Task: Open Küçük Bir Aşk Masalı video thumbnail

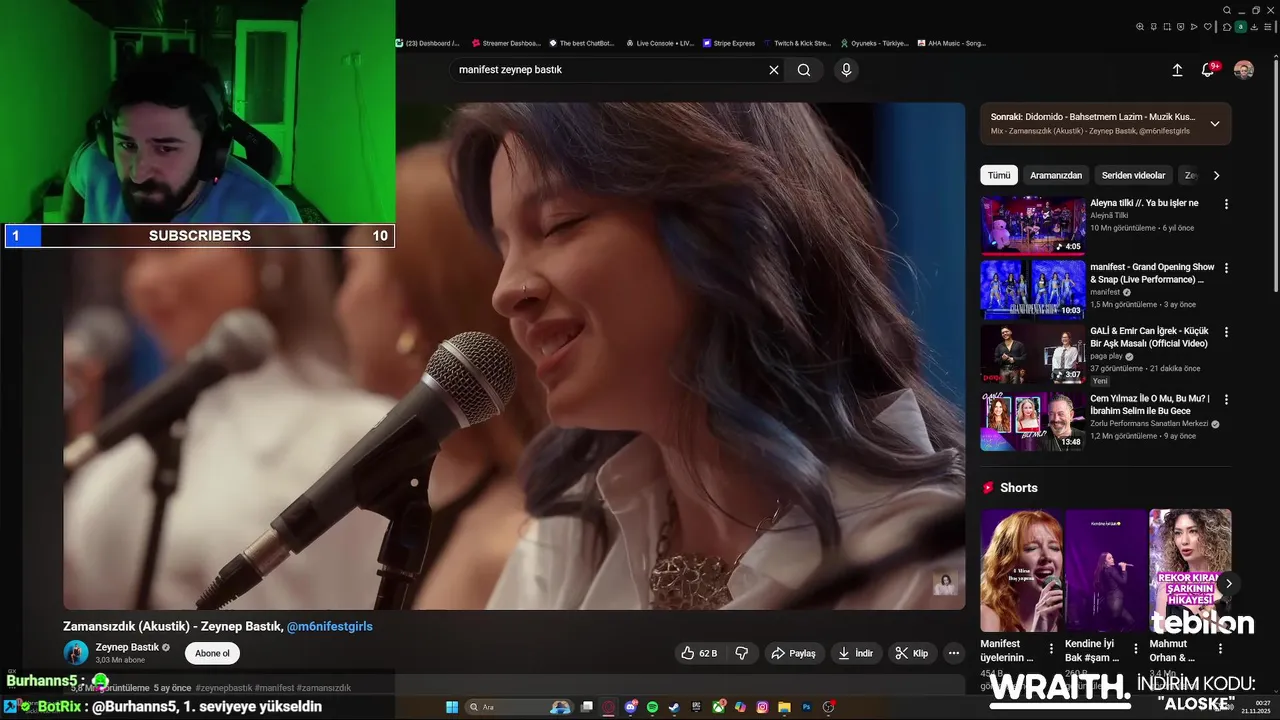Action: pyautogui.click(x=1032, y=354)
